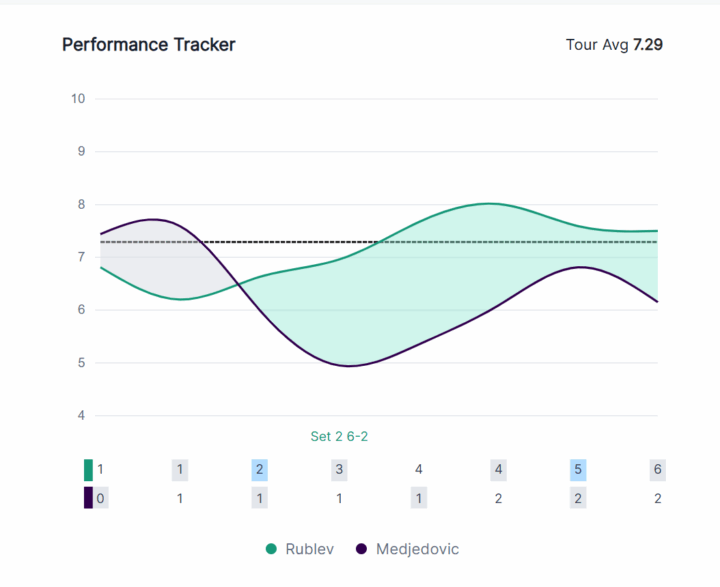Click the peak of Rublev's green line
720x587 pixels.
point(489,203)
